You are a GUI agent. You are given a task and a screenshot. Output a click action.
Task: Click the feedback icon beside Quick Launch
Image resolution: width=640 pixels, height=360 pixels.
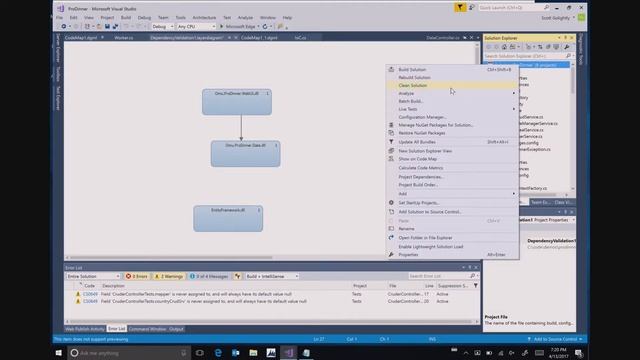tap(471, 7)
